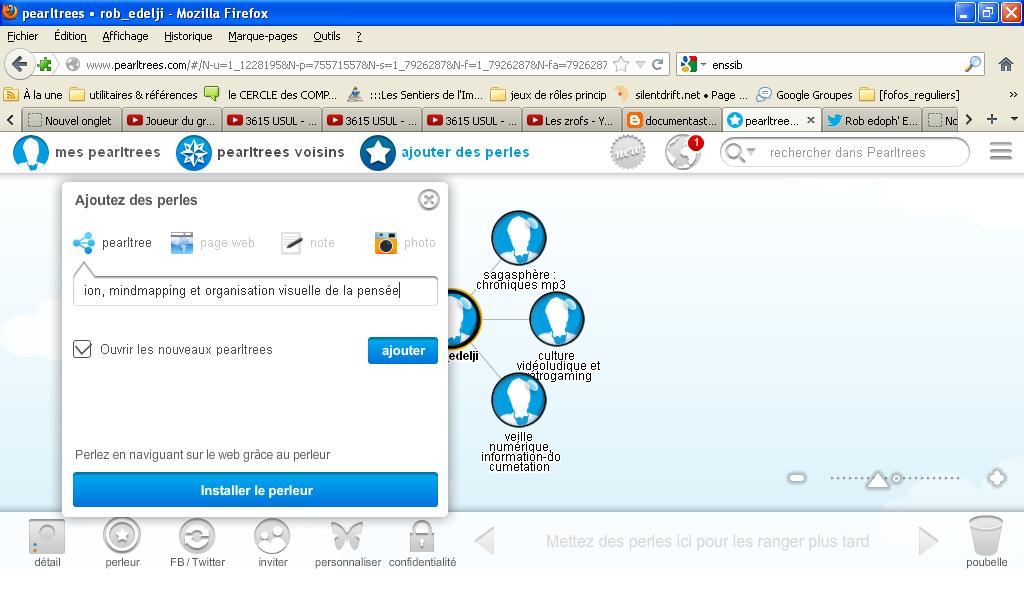Screen dimensions: 1024x600
Task: Switch to the Joueur du gr... tab
Action: click(171, 121)
